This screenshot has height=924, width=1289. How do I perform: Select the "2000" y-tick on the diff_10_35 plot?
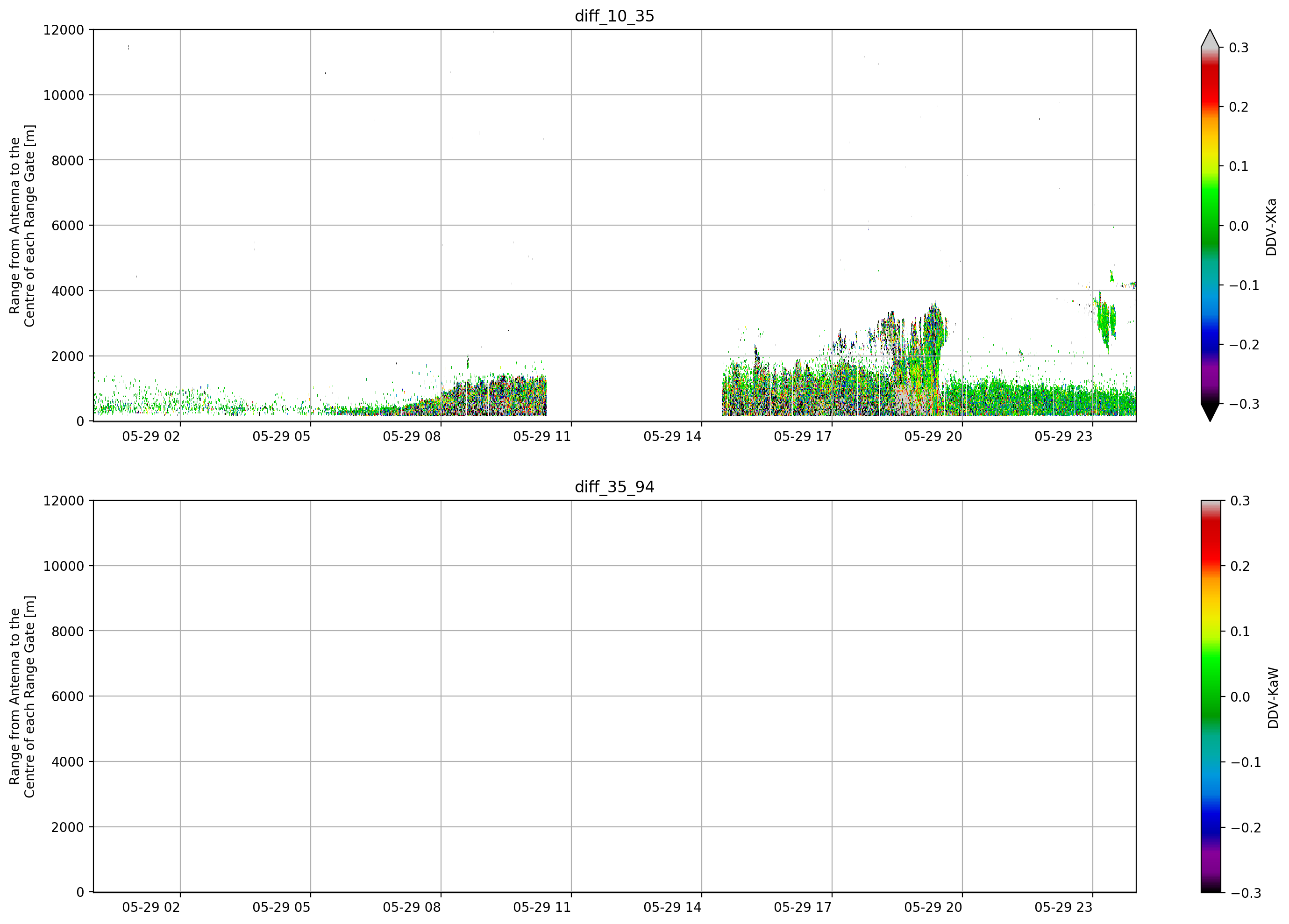click(68, 357)
